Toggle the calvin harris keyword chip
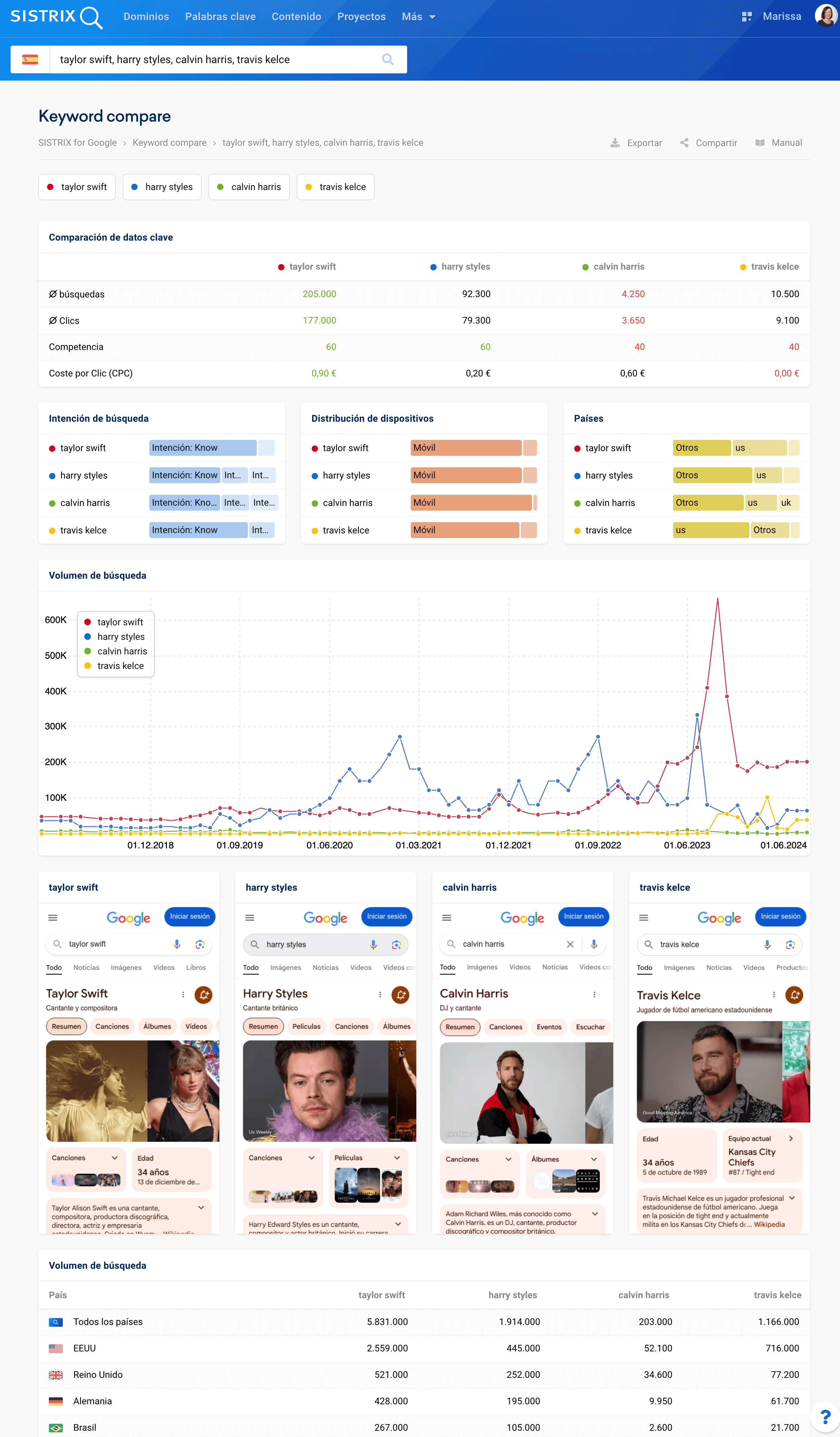 click(x=249, y=187)
